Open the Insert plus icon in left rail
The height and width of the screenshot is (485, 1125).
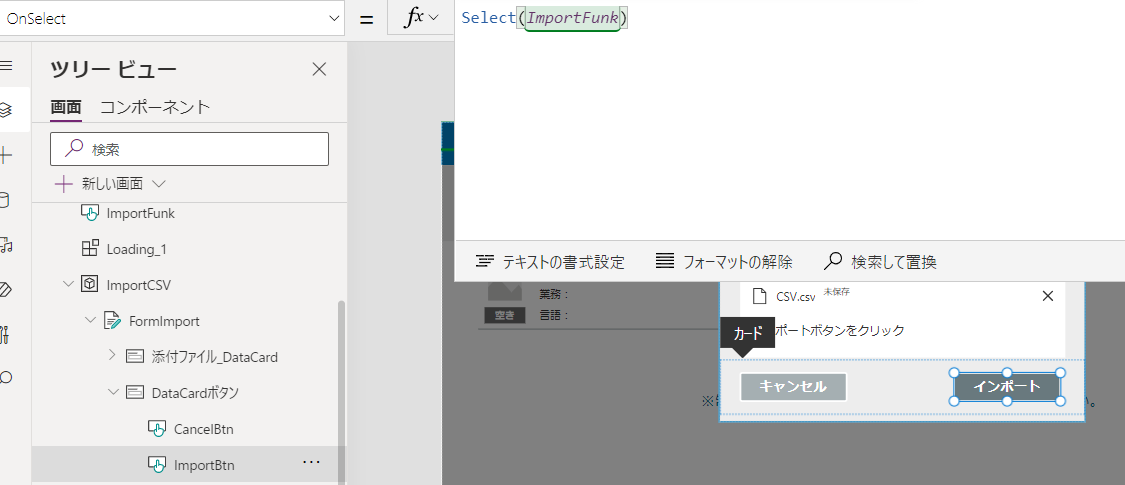[x=6, y=155]
